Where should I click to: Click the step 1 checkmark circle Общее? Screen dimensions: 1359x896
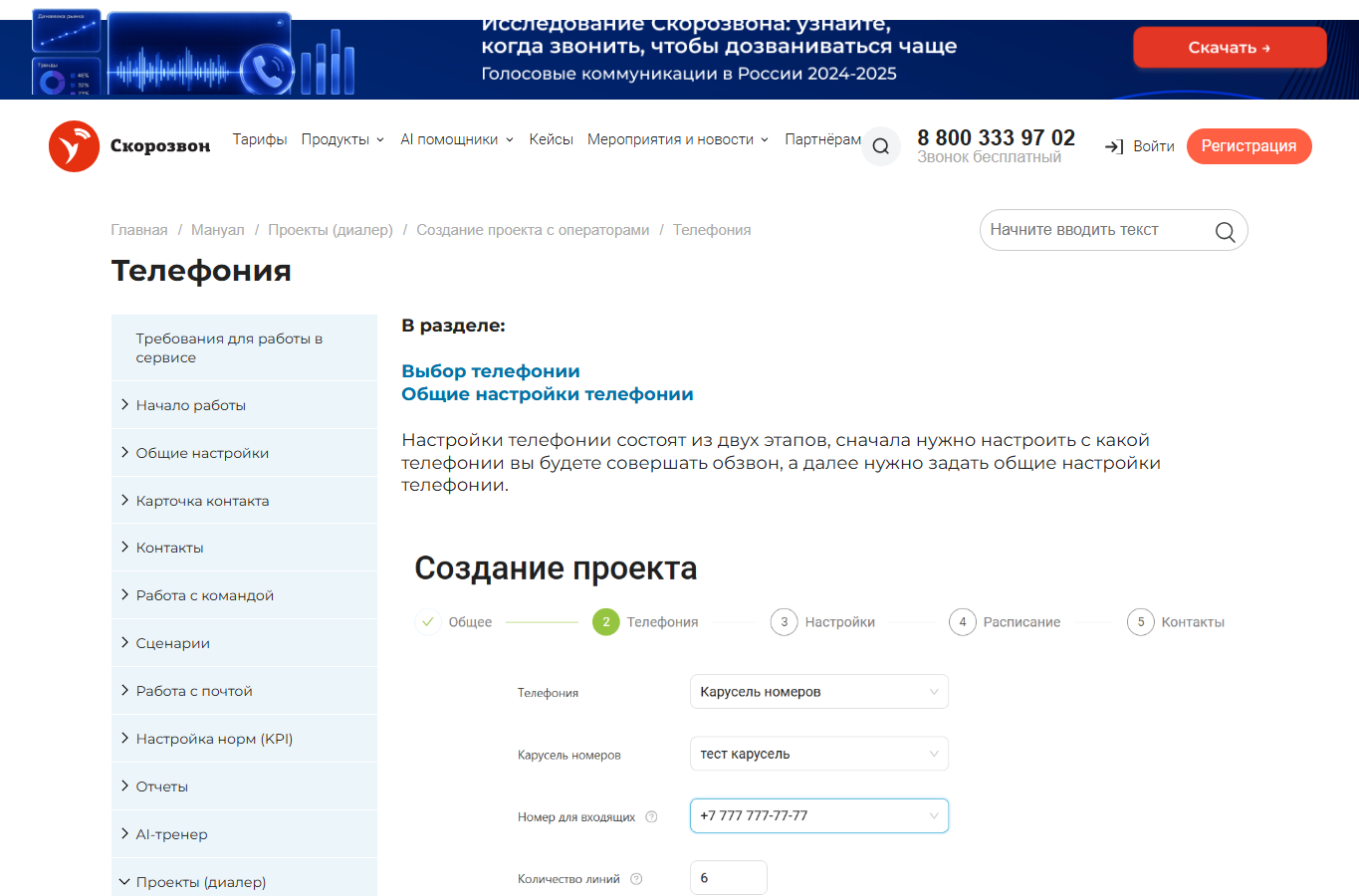(428, 622)
